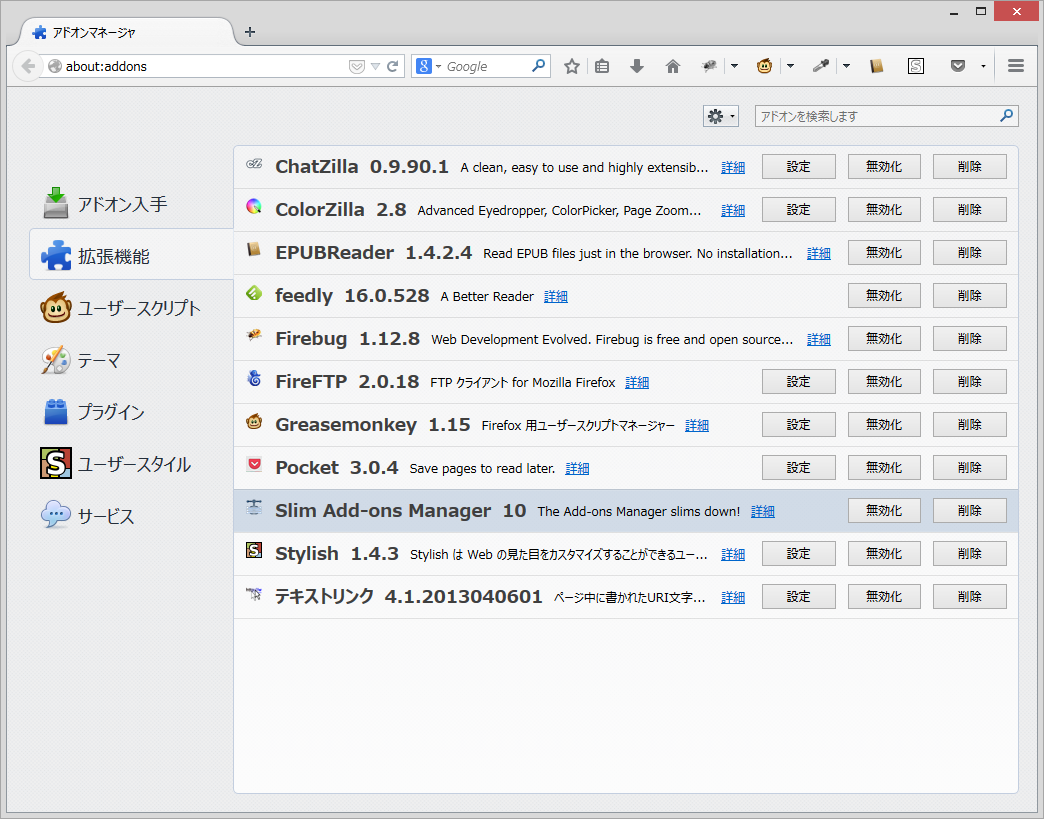Image resolution: width=1044 pixels, height=819 pixels.
Task: Select the アドオンマネージャ browser tab
Action: tap(127, 32)
